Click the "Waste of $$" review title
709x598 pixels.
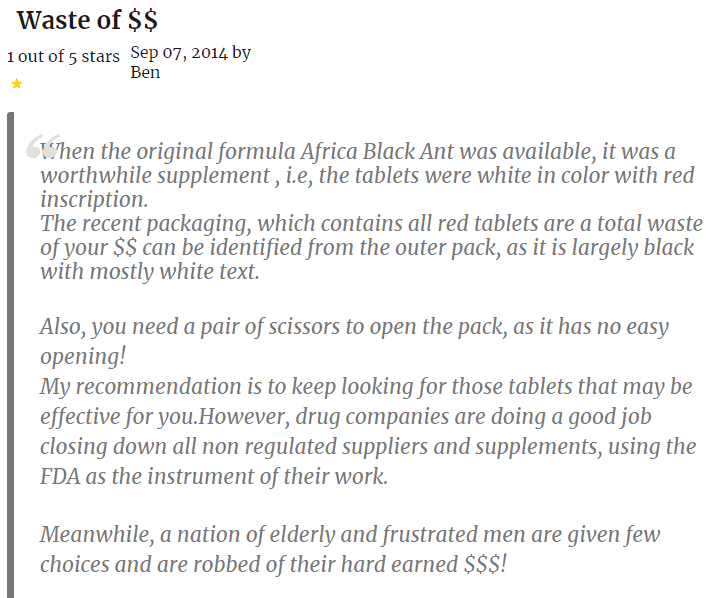pos(87,20)
